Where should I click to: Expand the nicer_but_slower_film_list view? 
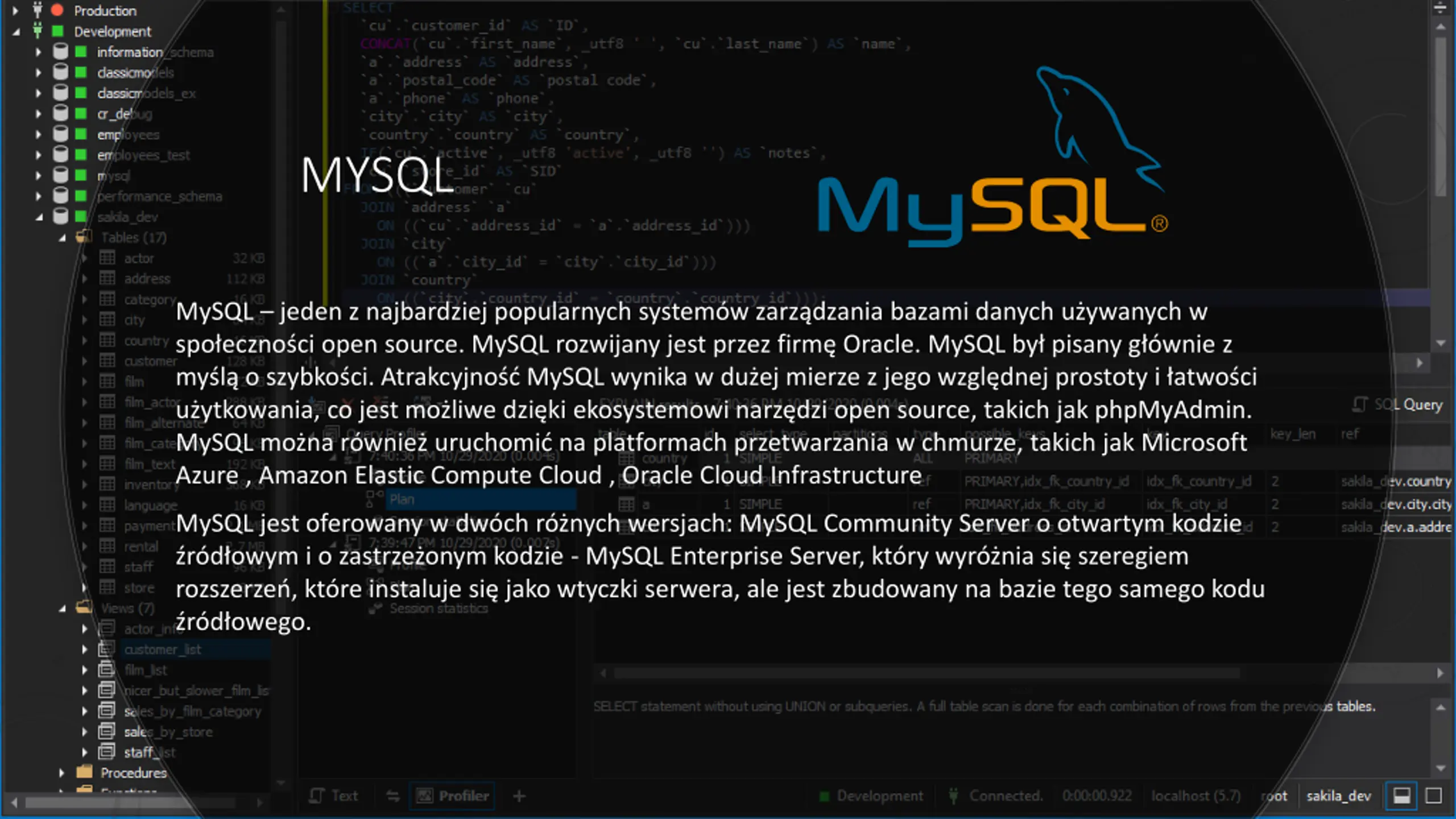(x=84, y=690)
